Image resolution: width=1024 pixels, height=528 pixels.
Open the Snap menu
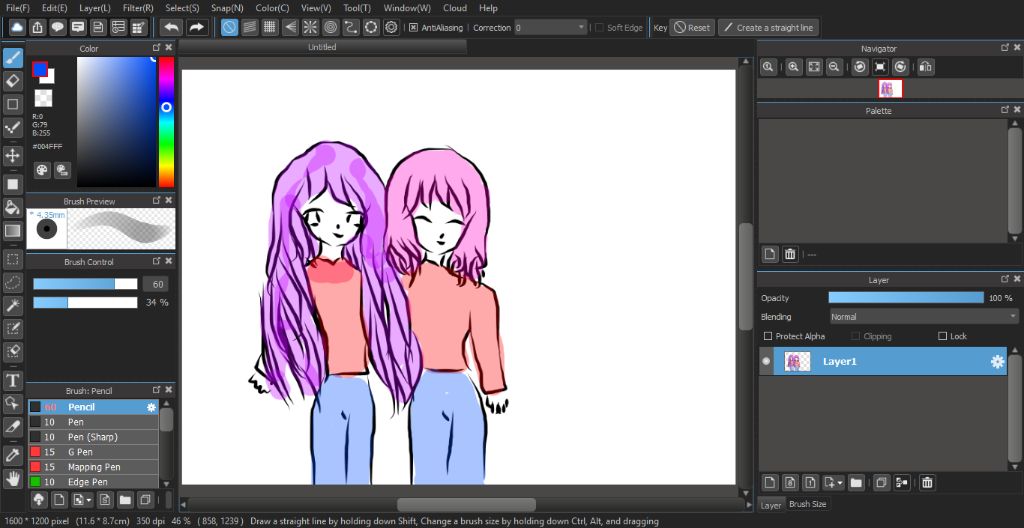tap(227, 8)
